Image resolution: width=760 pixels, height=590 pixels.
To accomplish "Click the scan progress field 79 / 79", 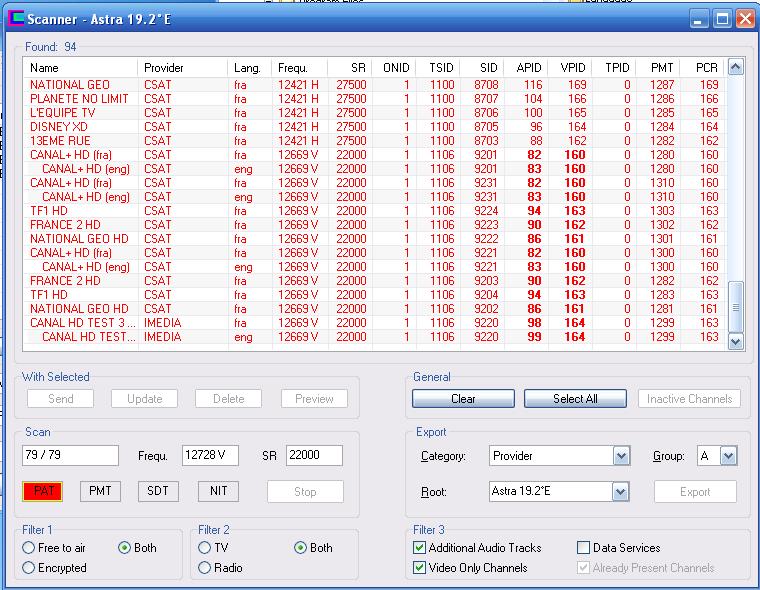I will [70, 455].
